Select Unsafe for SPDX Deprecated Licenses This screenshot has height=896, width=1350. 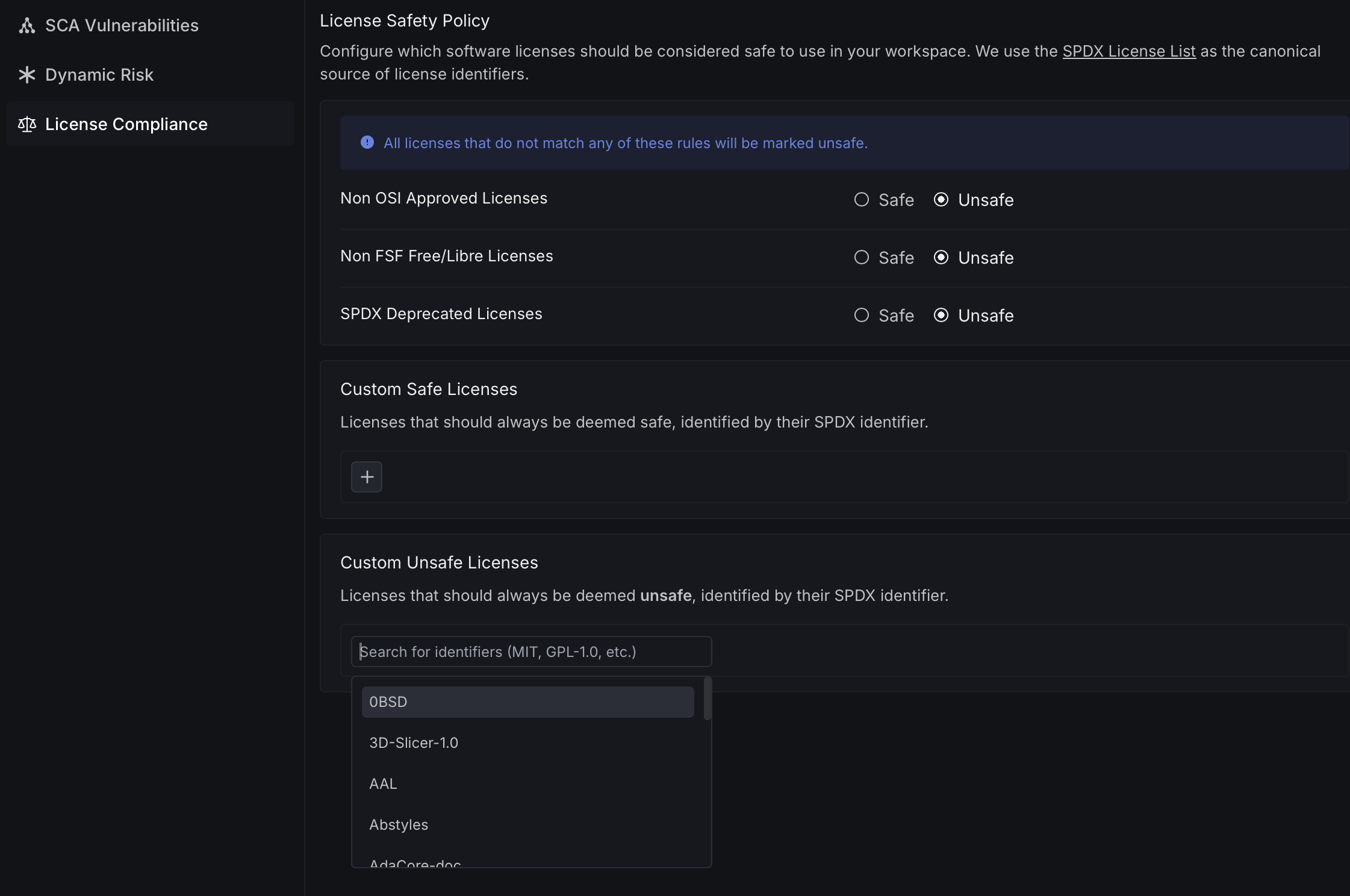pos(941,315)
